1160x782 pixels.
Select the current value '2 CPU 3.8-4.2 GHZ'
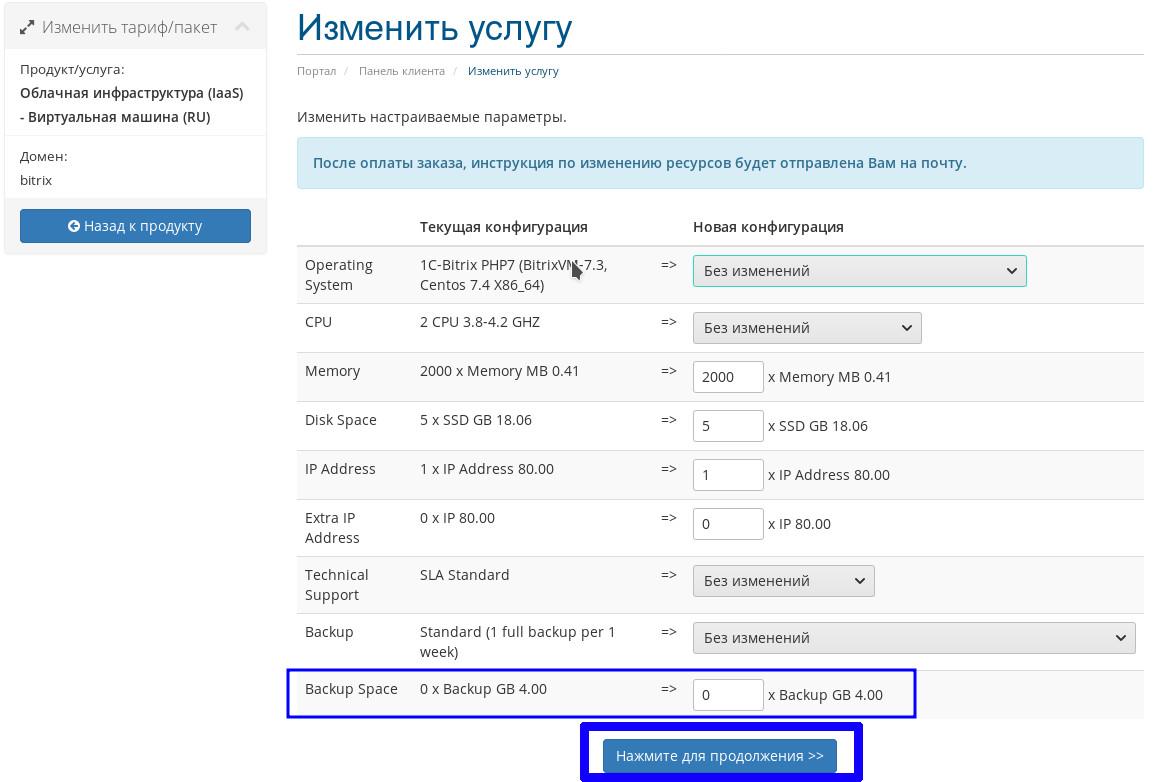point(480,322)
